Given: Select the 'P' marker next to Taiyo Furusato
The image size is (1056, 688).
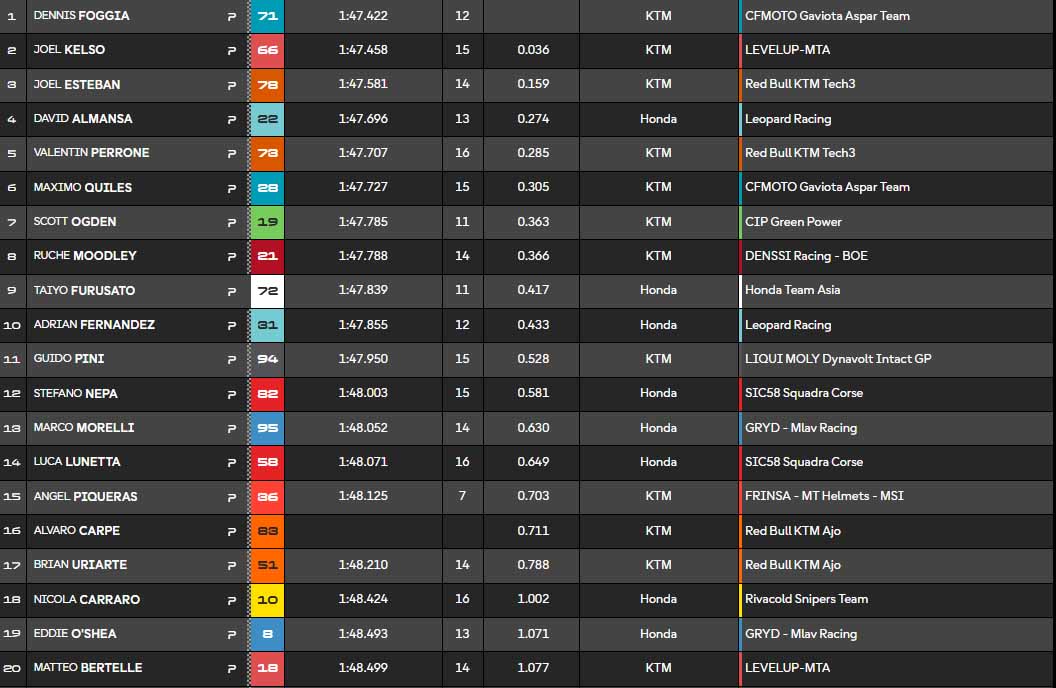Looking at the screenshot, I should pos(232,291).
